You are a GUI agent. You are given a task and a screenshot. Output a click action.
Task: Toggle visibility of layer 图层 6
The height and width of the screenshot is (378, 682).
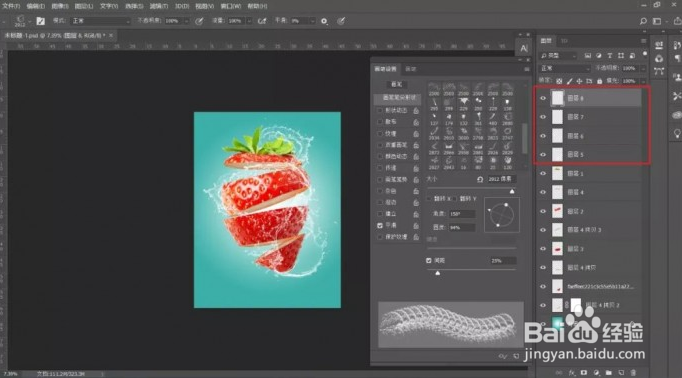tap(543, 136)
